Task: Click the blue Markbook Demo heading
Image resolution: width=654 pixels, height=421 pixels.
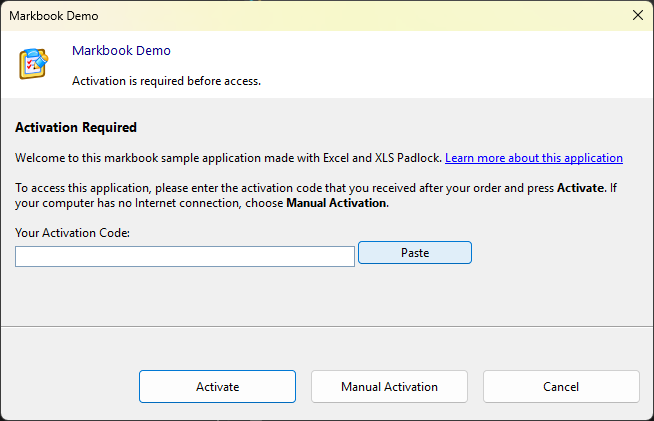Action: point(121,50)
